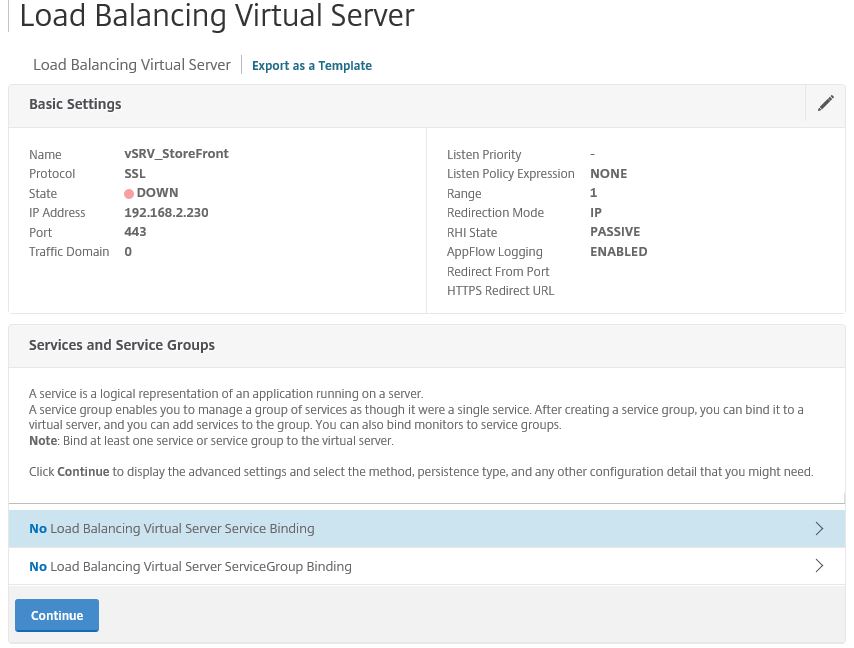854x648 pixels.
Task: Select the AppFlow Logging ENABLED value
Action: (x=618, y=251)
